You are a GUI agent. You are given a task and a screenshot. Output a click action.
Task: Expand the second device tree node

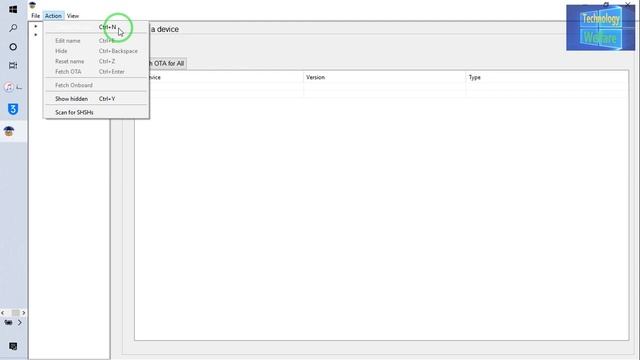coord(36,35)
